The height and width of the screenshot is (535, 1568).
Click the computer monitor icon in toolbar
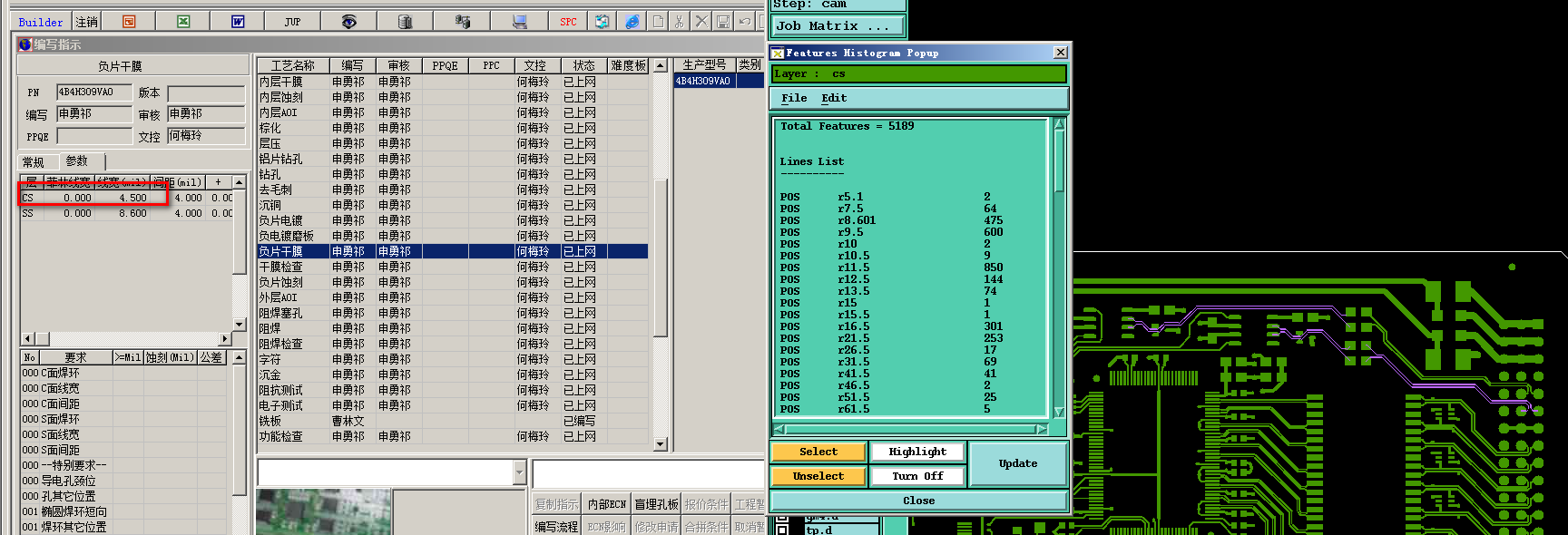coord(519,21)
